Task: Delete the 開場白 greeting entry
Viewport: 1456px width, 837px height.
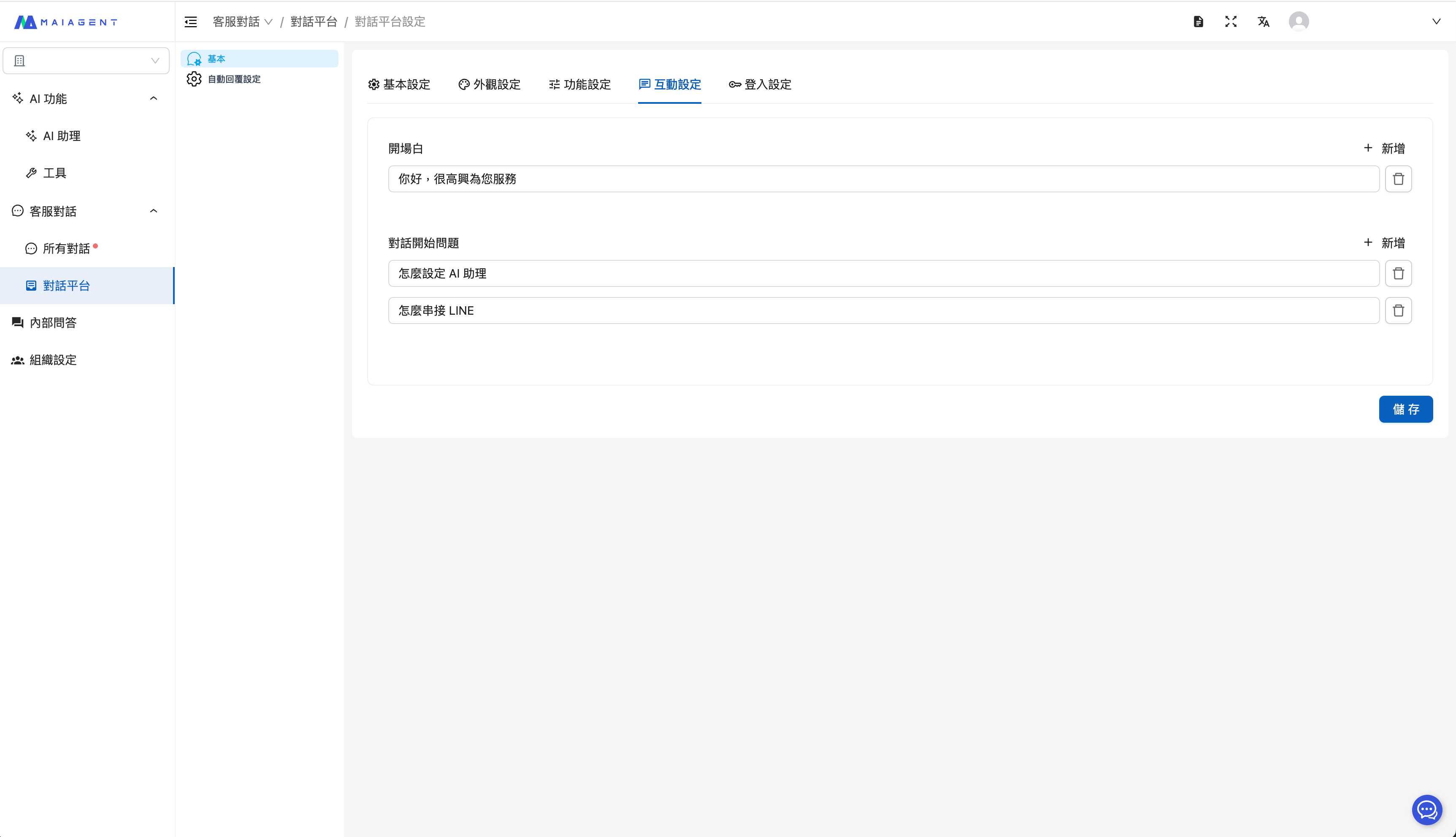Action: click(1398, 179)
